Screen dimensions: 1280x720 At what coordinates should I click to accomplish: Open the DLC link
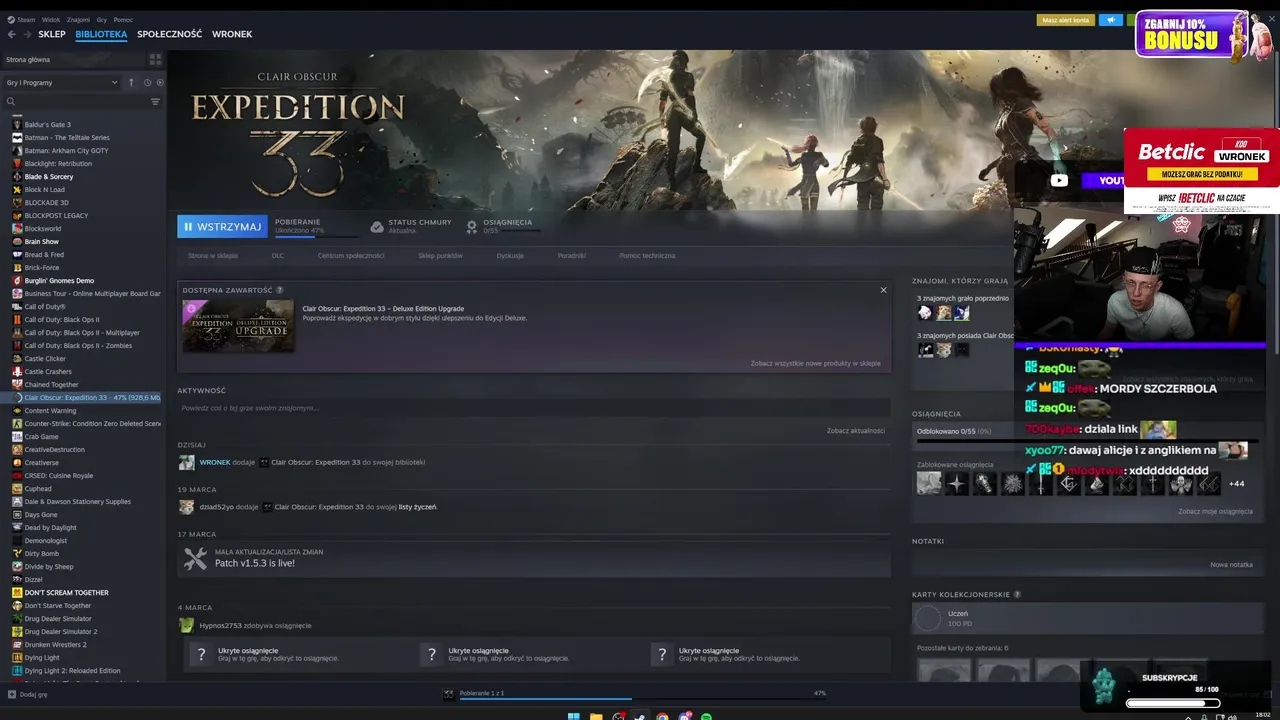pos(278,256)
